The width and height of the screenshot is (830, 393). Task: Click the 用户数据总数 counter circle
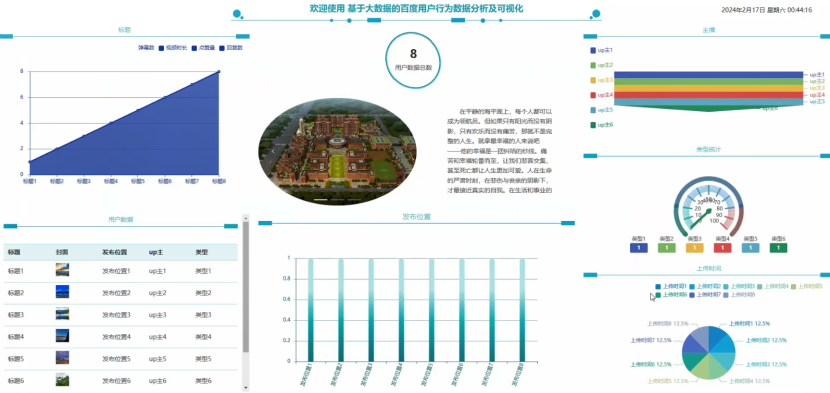[x=413, y=60]
